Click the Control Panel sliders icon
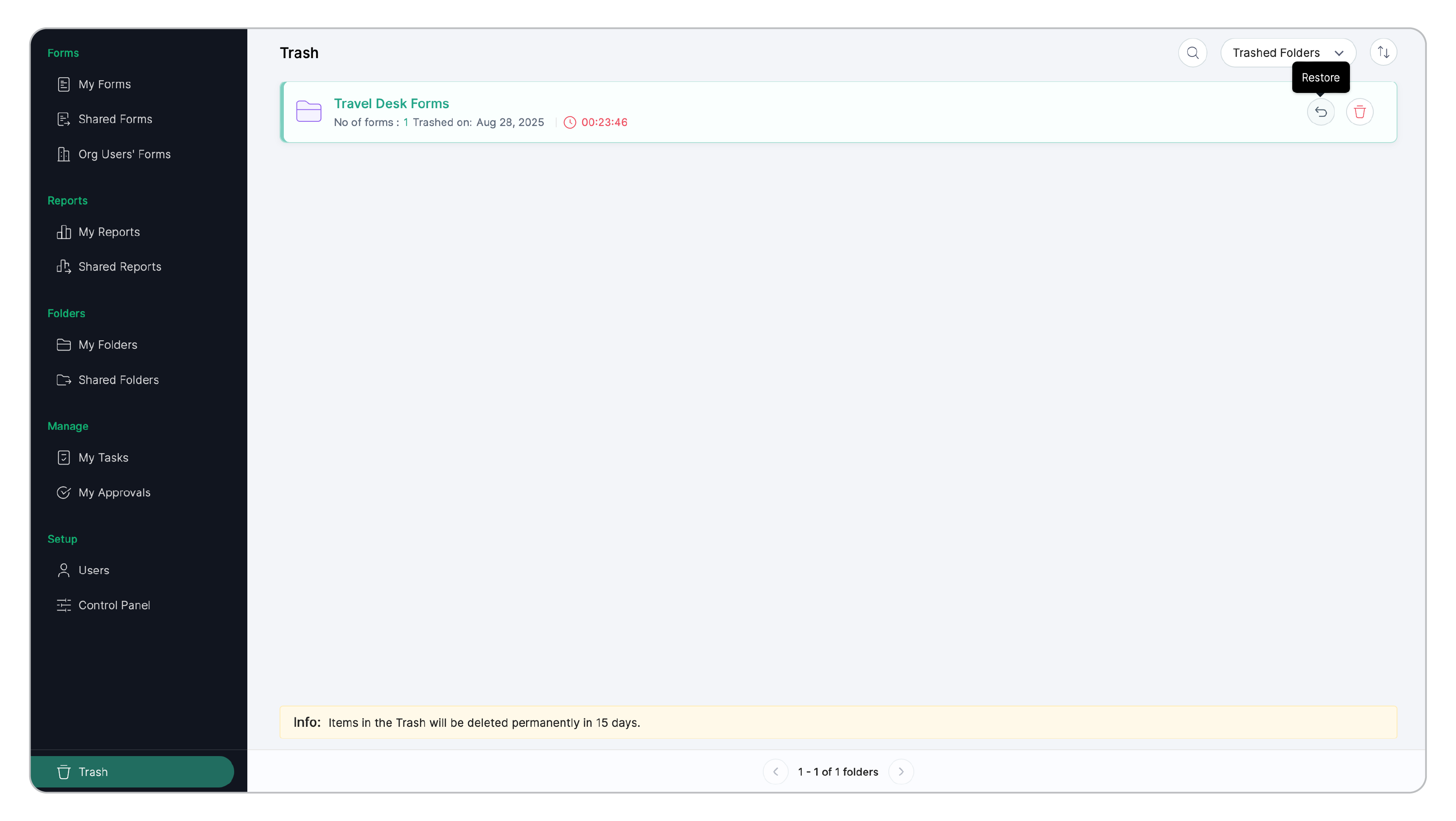Screen dimensions: 1456x821 (x=63, y=605)
